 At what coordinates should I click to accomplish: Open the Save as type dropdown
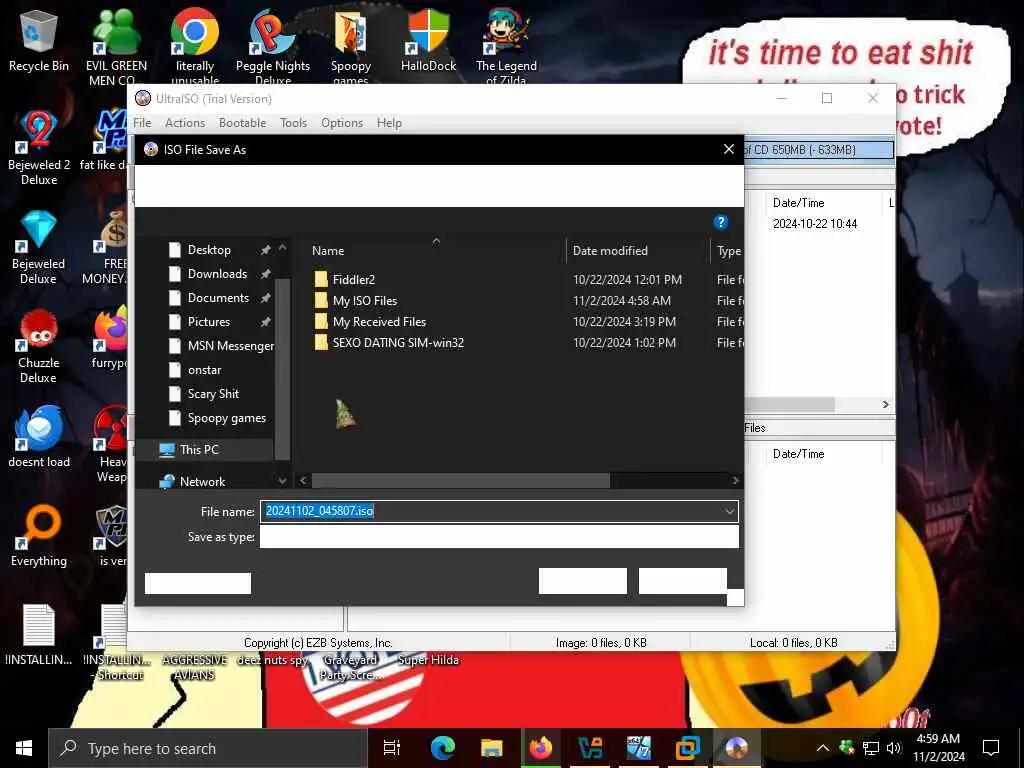pyautogui.click(x=499, y=537)
